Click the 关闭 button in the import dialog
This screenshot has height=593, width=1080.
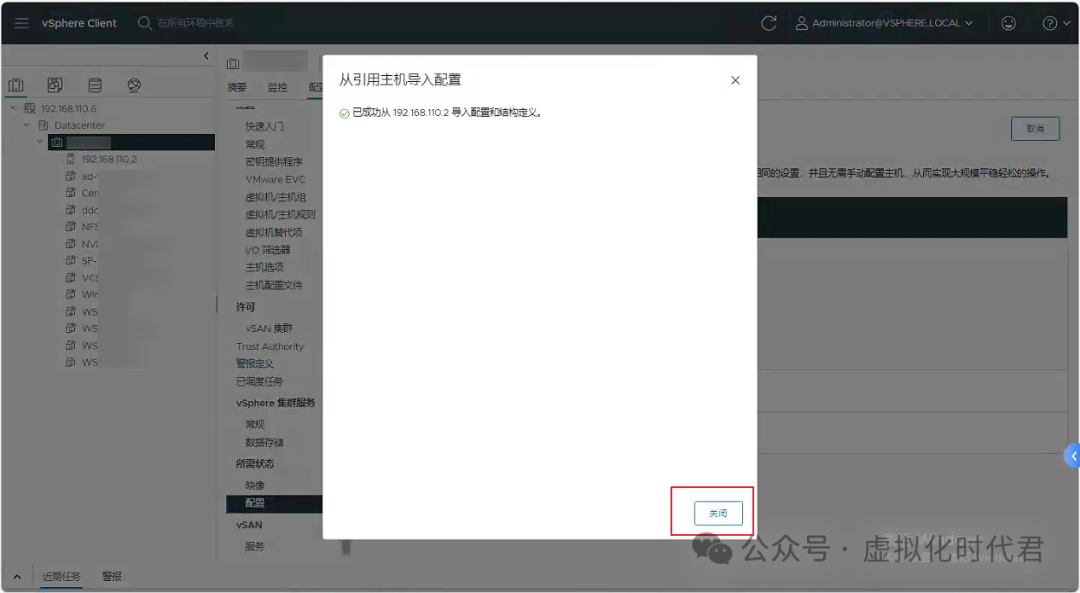click(717, 512)
